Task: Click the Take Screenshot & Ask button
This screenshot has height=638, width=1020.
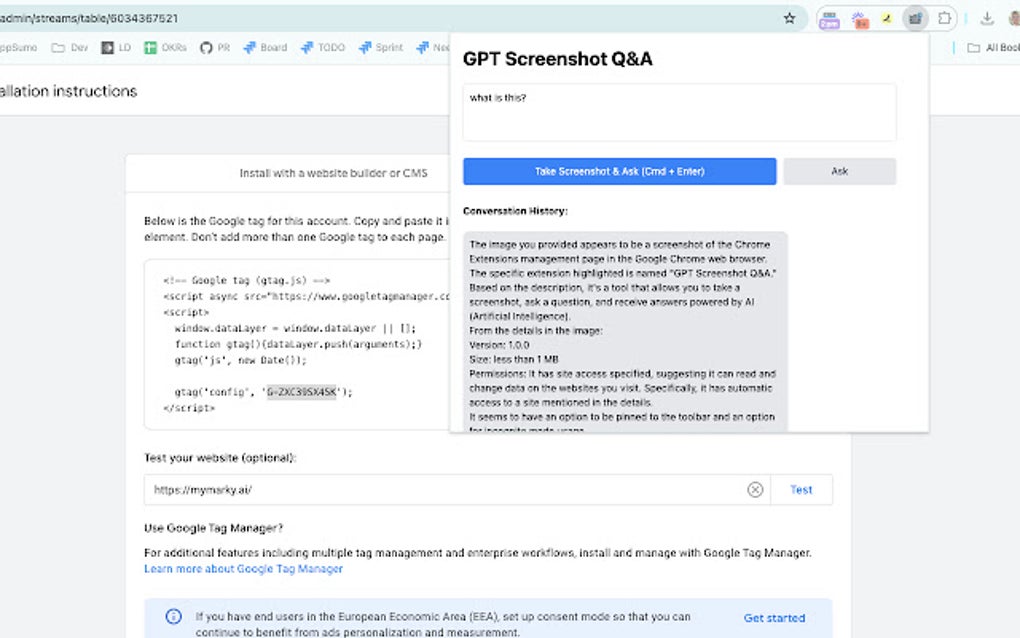Action: tap(619, 171)
